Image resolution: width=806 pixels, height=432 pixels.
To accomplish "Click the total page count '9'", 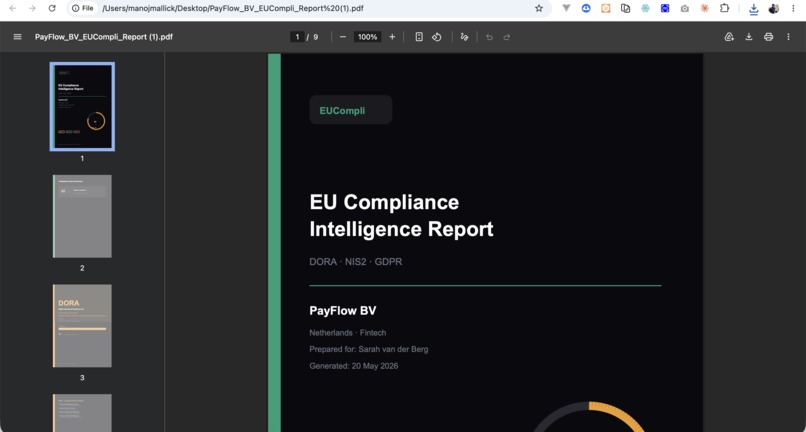I will pyautogui.click(x=316, y=37).
